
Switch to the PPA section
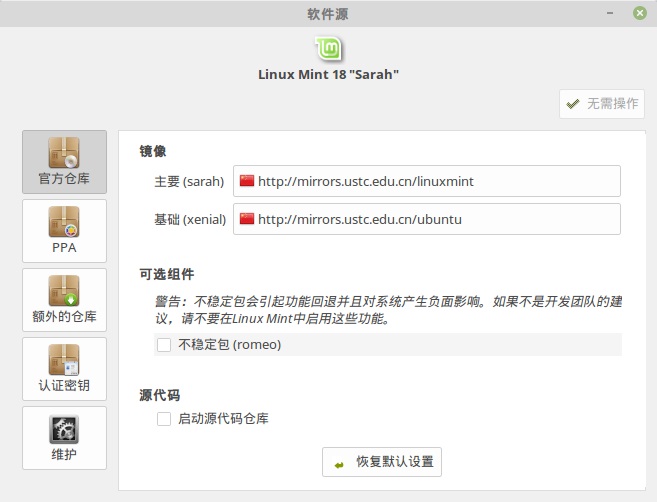click(64, 231)
